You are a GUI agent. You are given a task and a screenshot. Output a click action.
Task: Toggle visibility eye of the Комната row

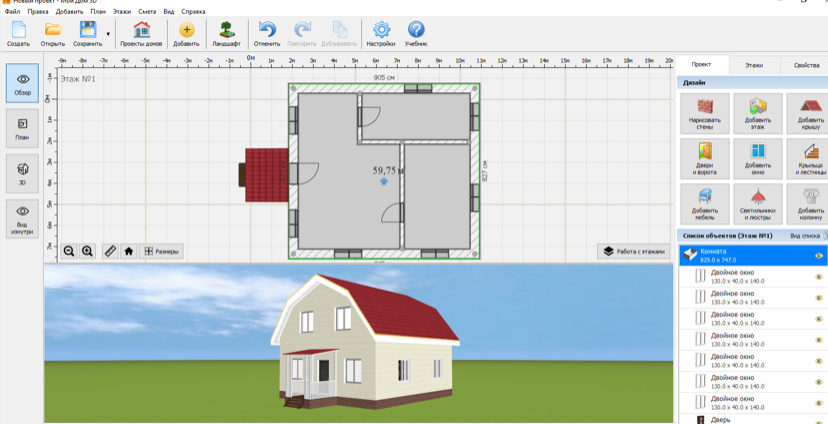click(x=819, y=256)
